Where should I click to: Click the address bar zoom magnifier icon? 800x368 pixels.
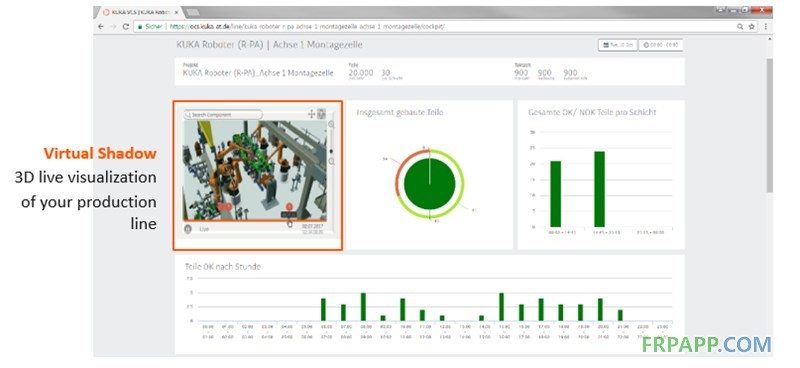click(x=740, y=27)
